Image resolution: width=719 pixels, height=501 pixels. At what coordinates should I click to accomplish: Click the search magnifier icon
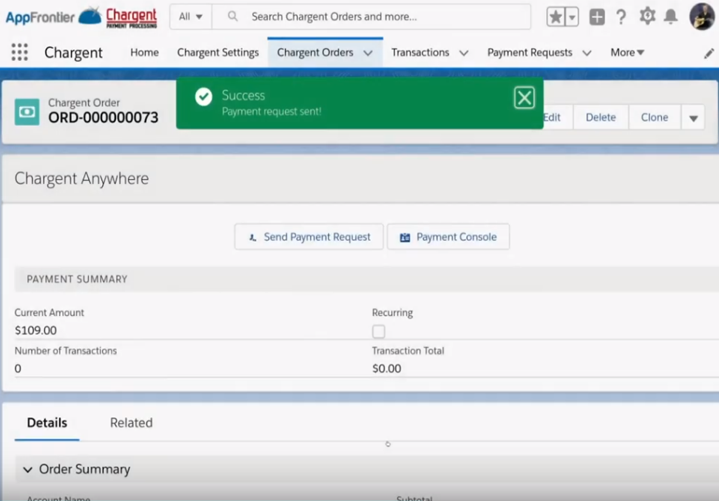[x=232, y=17]
